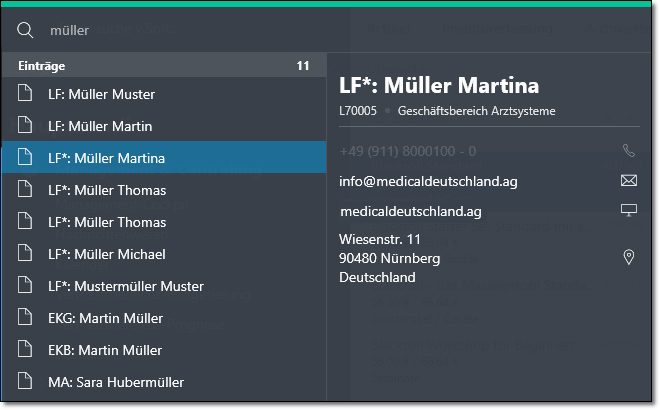
Task: Click the phone icon beside the number
Action: (x=628, y=151)
